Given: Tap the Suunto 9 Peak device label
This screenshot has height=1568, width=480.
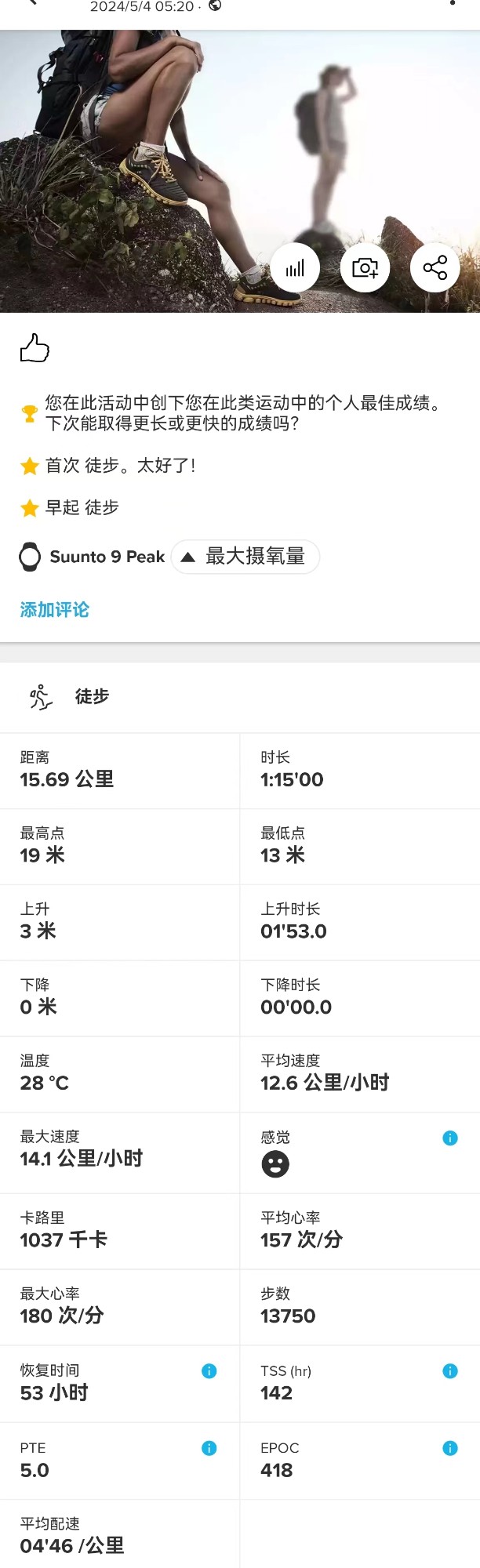Looking at the screenshot, I should coord(93,557).
